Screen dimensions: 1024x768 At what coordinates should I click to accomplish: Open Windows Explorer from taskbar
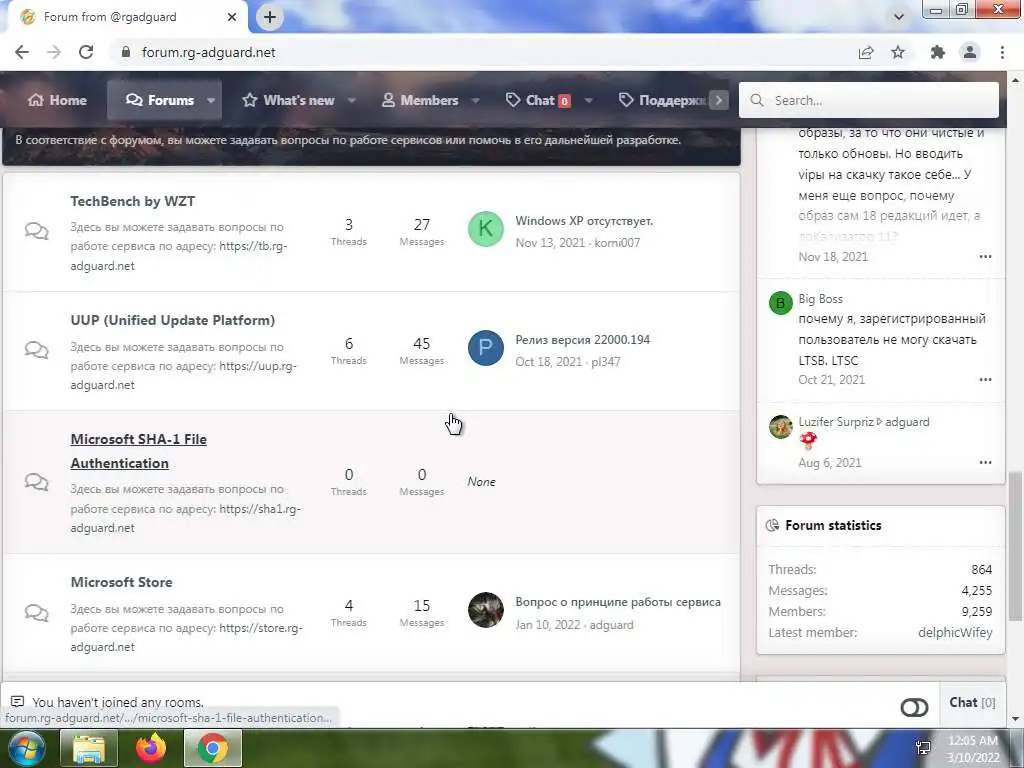pos(89,748)
